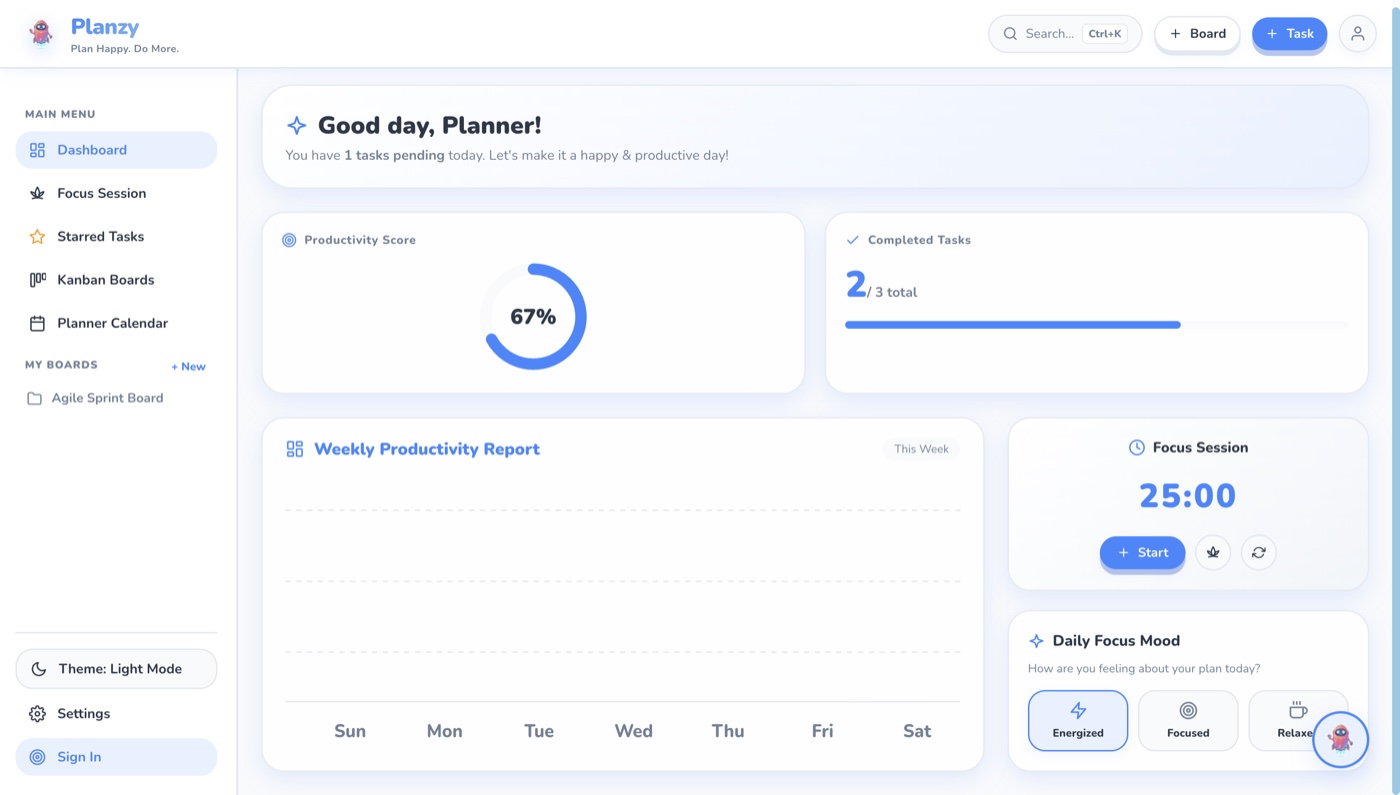Image resolution: width=1400 pixels, height=795 pixels.
Task: Start the 25:00 focus session
Action: tap(1142, 553)
